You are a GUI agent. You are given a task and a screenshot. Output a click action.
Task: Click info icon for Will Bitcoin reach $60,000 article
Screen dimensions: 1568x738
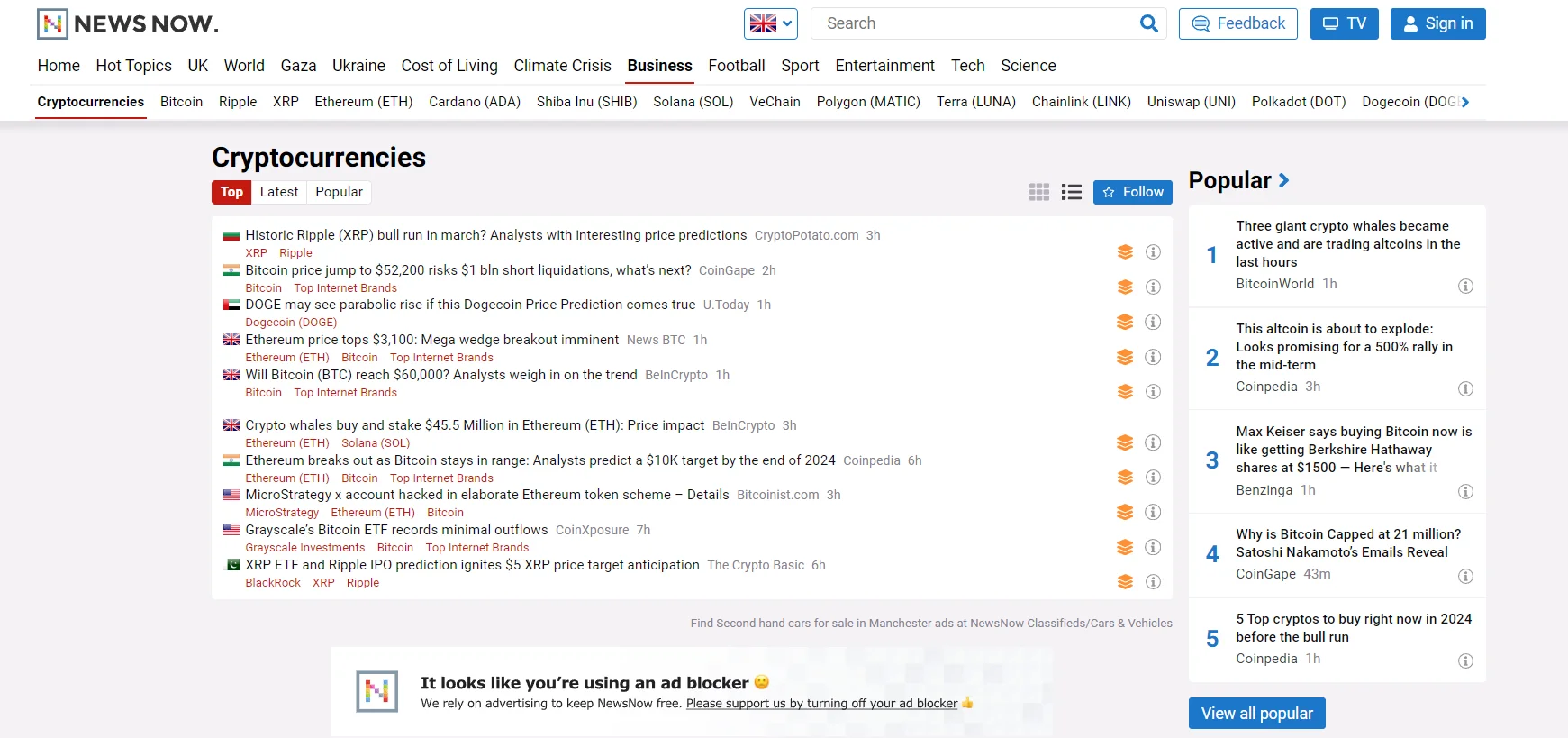tap(1153, 392)
